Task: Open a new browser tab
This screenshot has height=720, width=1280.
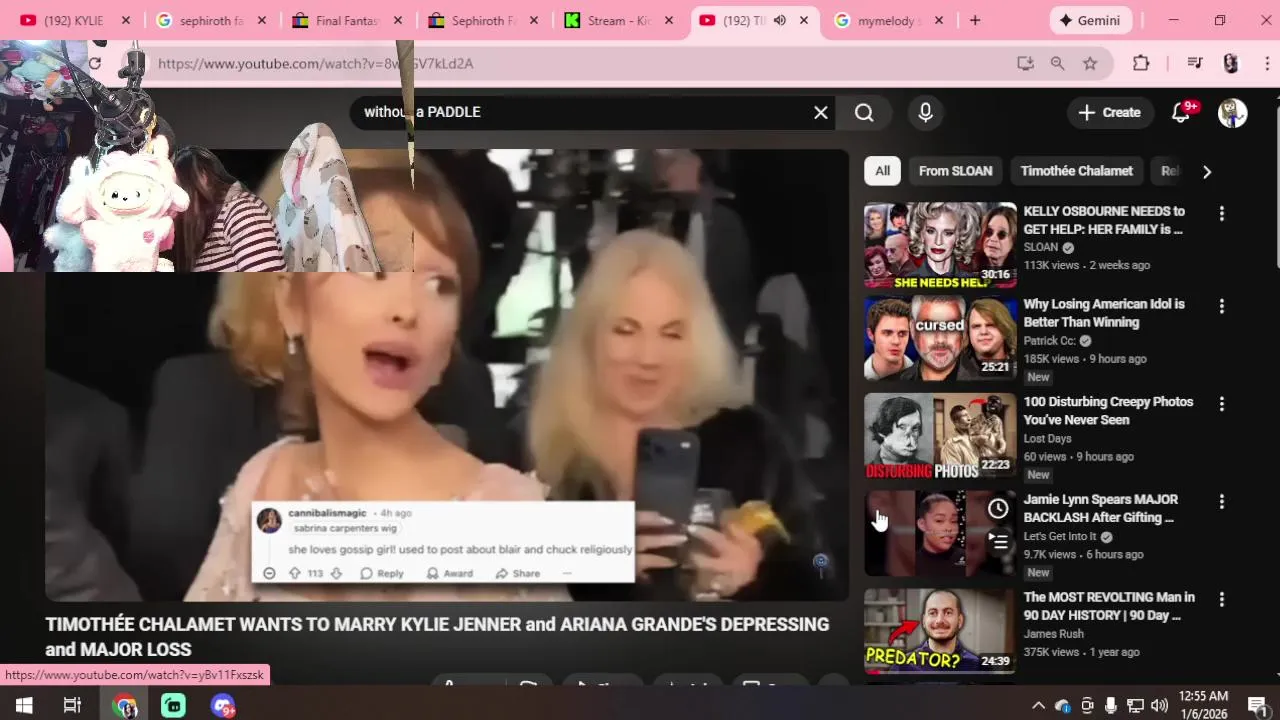Action: (x=975, y=20)
